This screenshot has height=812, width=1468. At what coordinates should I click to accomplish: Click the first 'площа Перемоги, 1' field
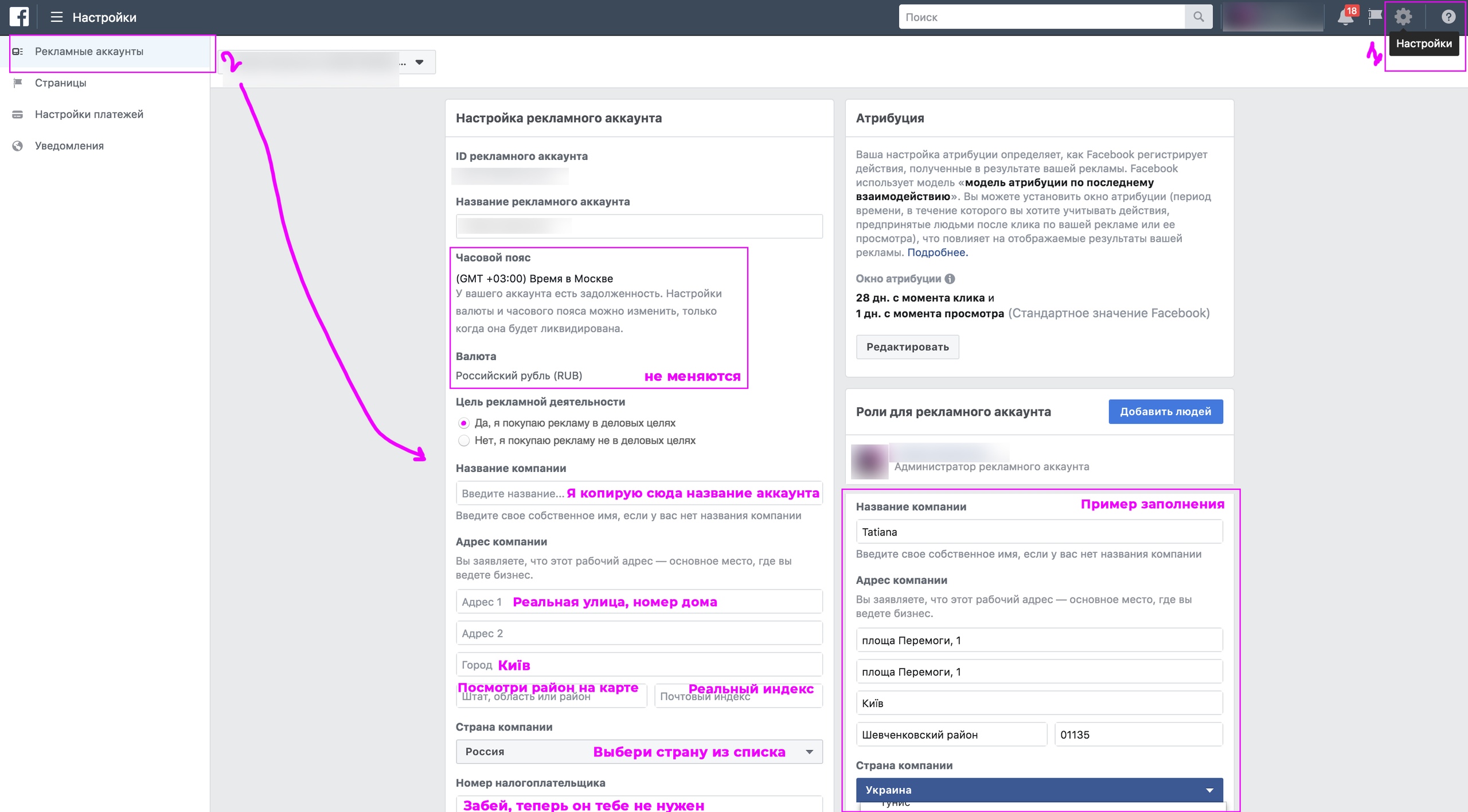1039,640
